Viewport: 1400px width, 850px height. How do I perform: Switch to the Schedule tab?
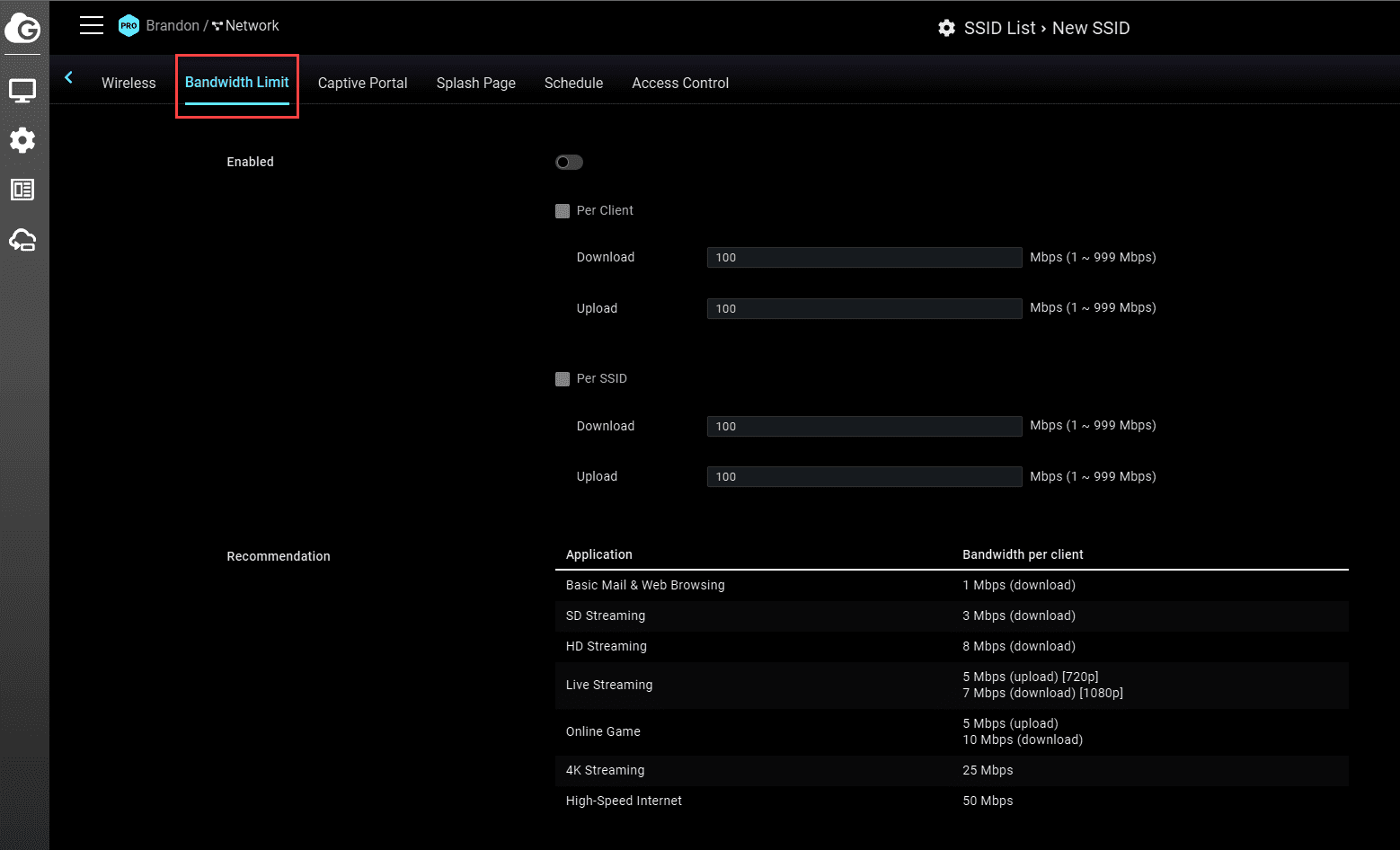[x=573, y=83]
